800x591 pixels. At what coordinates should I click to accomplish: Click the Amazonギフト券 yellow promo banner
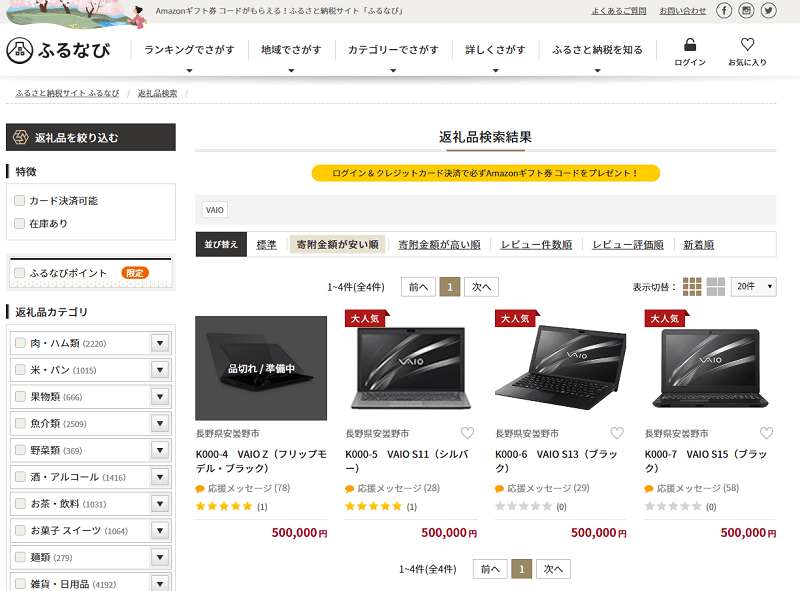tap(486, 173)
